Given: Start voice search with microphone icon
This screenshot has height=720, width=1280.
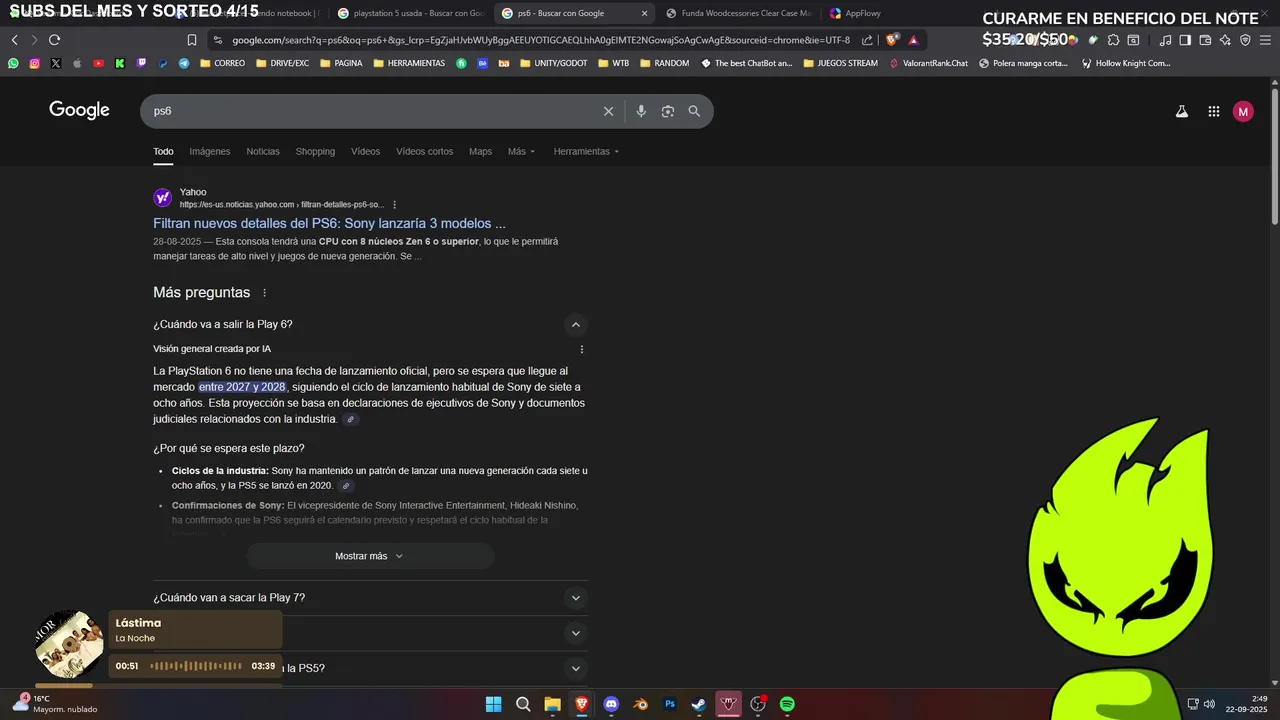Looking at the screenshot, I should click(641, 111).
